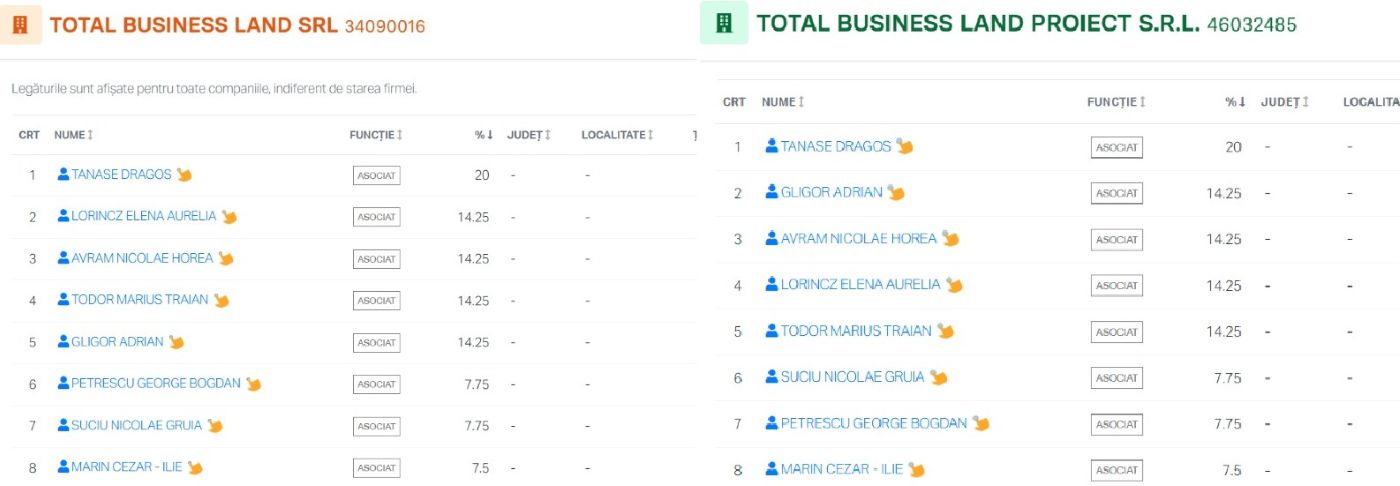Click hand icon next to MARIN CEZAR - ILIE in left table

point(195,467)
